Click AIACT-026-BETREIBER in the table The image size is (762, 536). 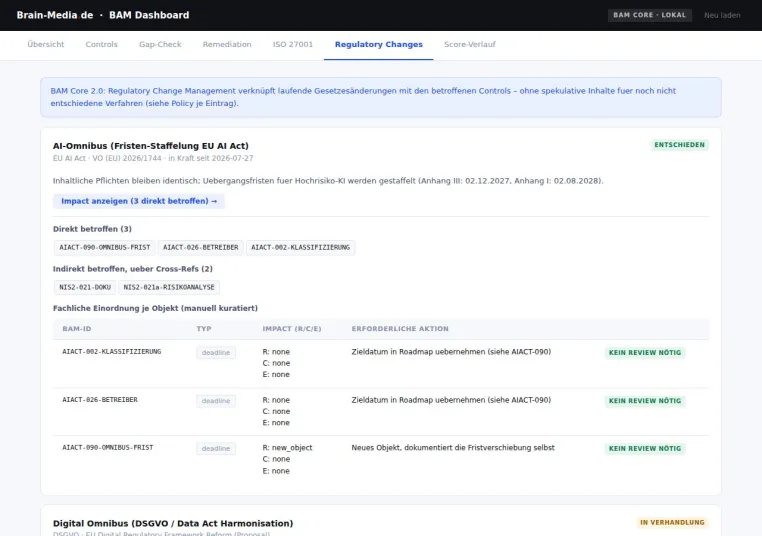(x=100, y=399)
